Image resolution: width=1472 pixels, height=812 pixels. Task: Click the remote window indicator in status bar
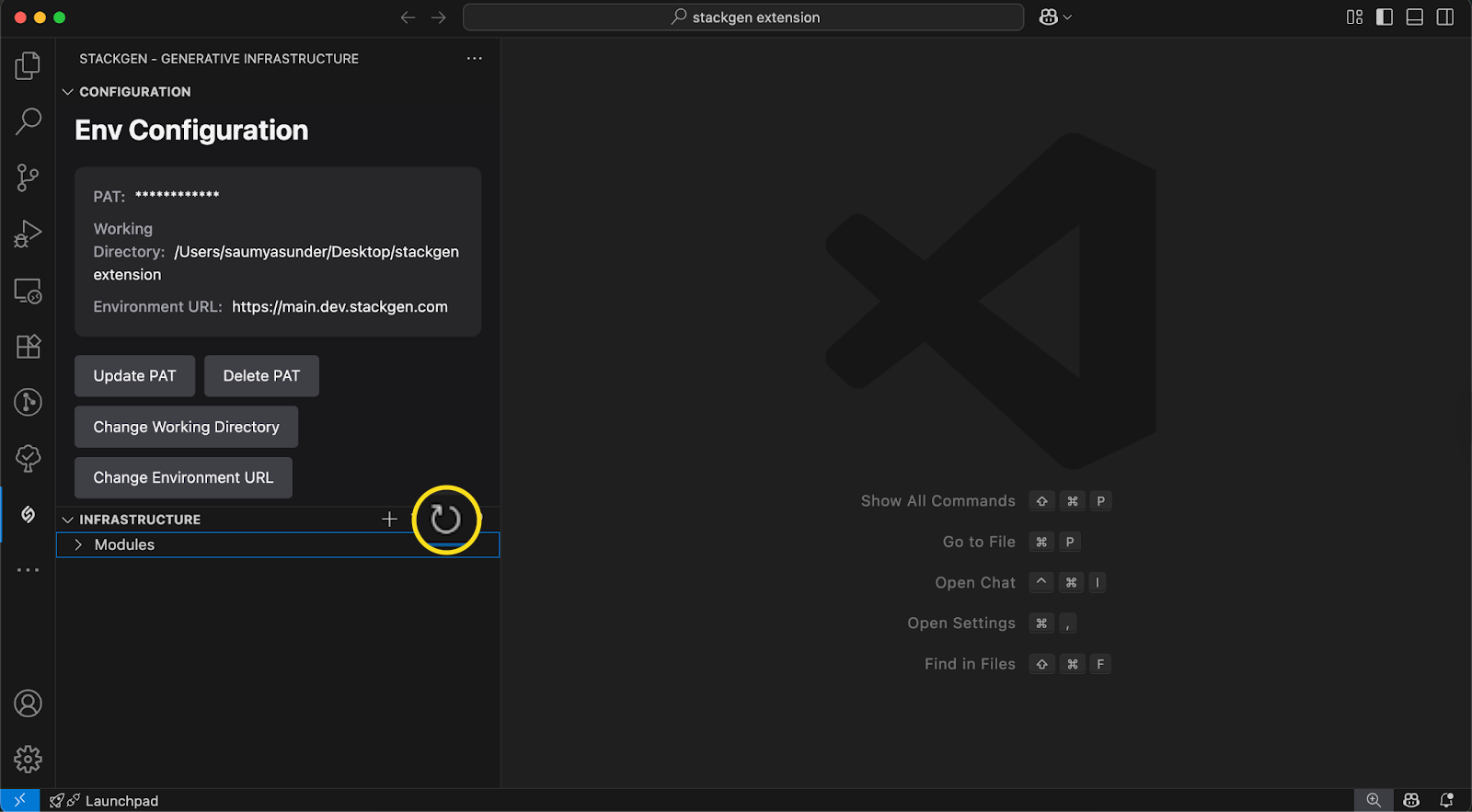point(19,800)
